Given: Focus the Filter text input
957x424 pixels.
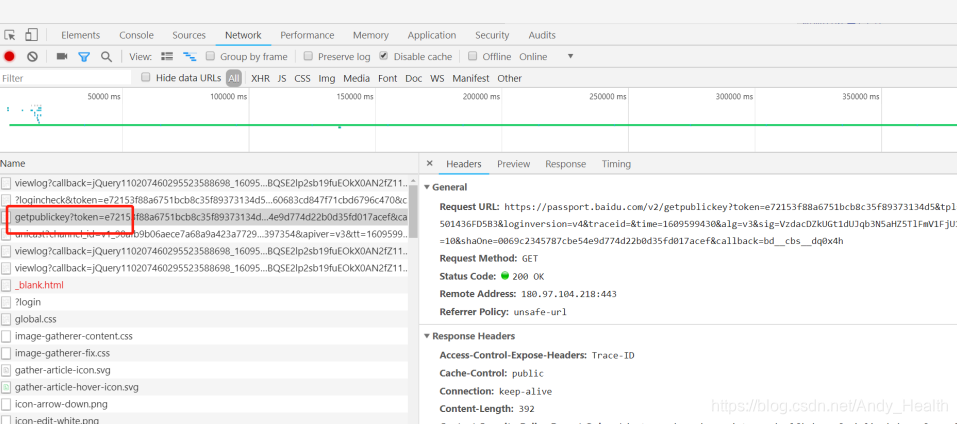Looking at the screenshot, I should pos(65,78).
